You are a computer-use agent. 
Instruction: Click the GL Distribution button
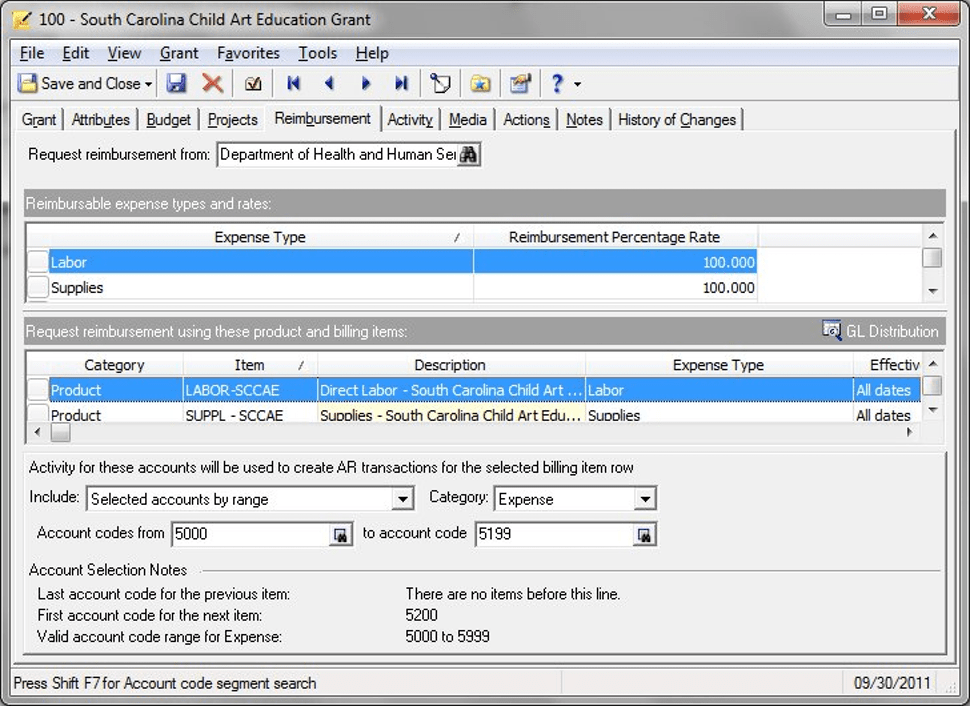coord(880,331)
